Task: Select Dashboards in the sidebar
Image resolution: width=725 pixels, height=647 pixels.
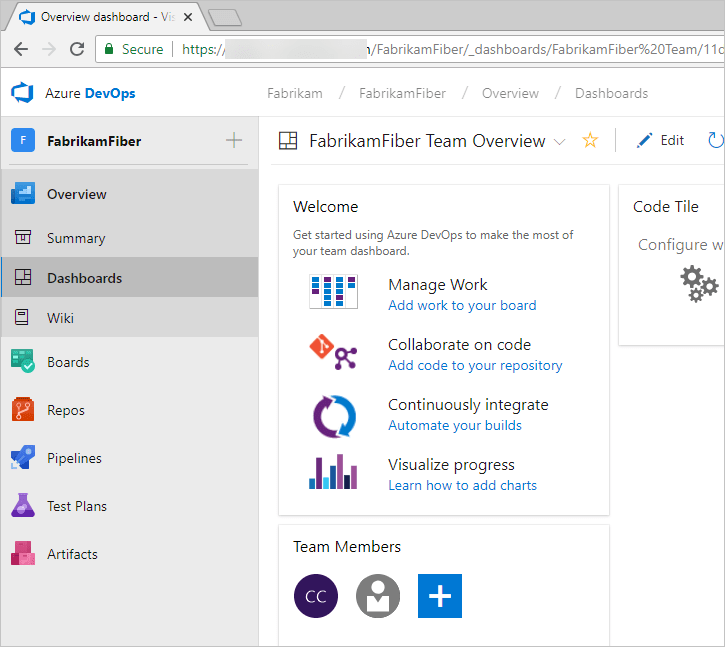Action: (129, 277)
